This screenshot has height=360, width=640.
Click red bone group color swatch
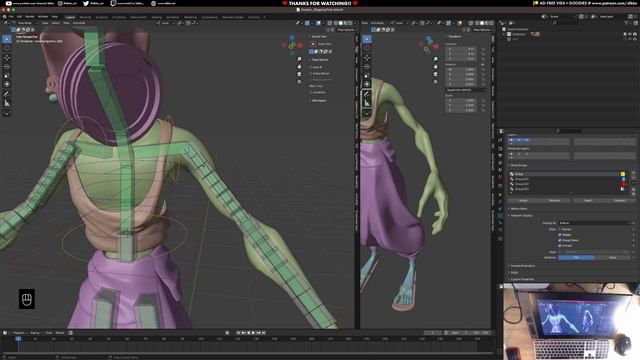click(x=623, y=184)
